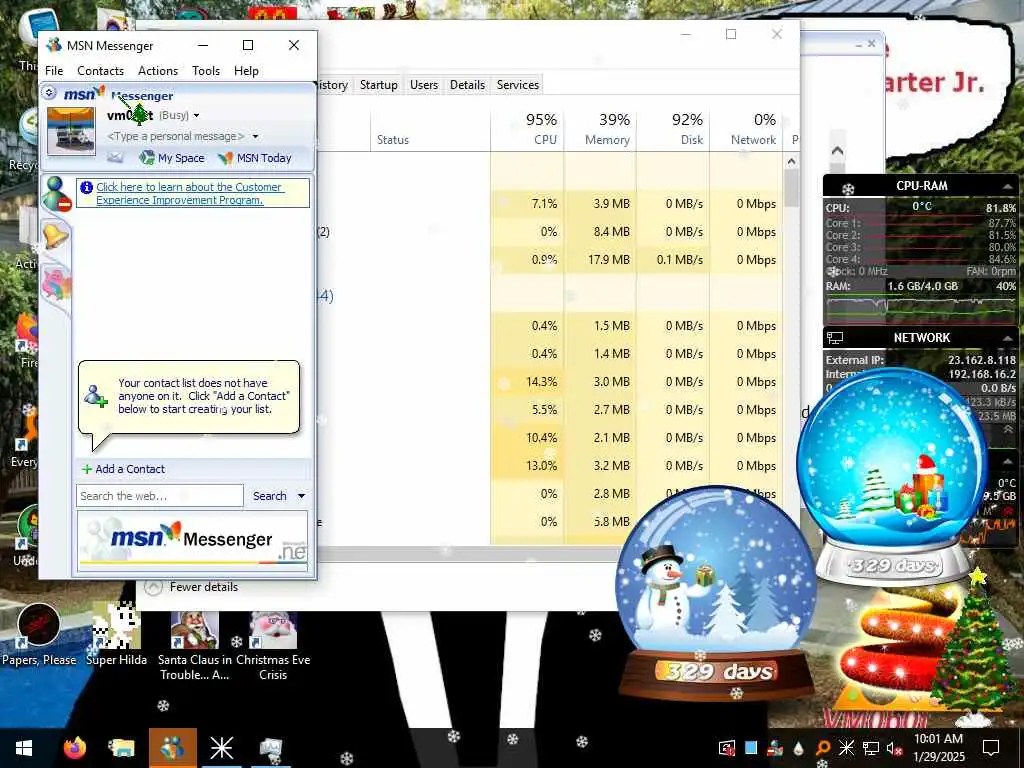This screenshot has width=1024, height=768.
Task: Click the monitor icon on NETWORK gadget header
Action: click(835, 338)
